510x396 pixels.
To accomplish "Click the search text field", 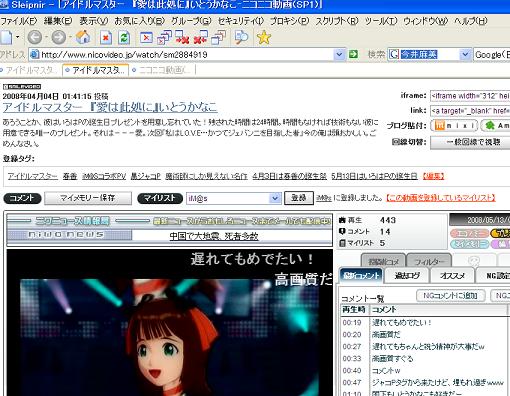I will [429, 54].
